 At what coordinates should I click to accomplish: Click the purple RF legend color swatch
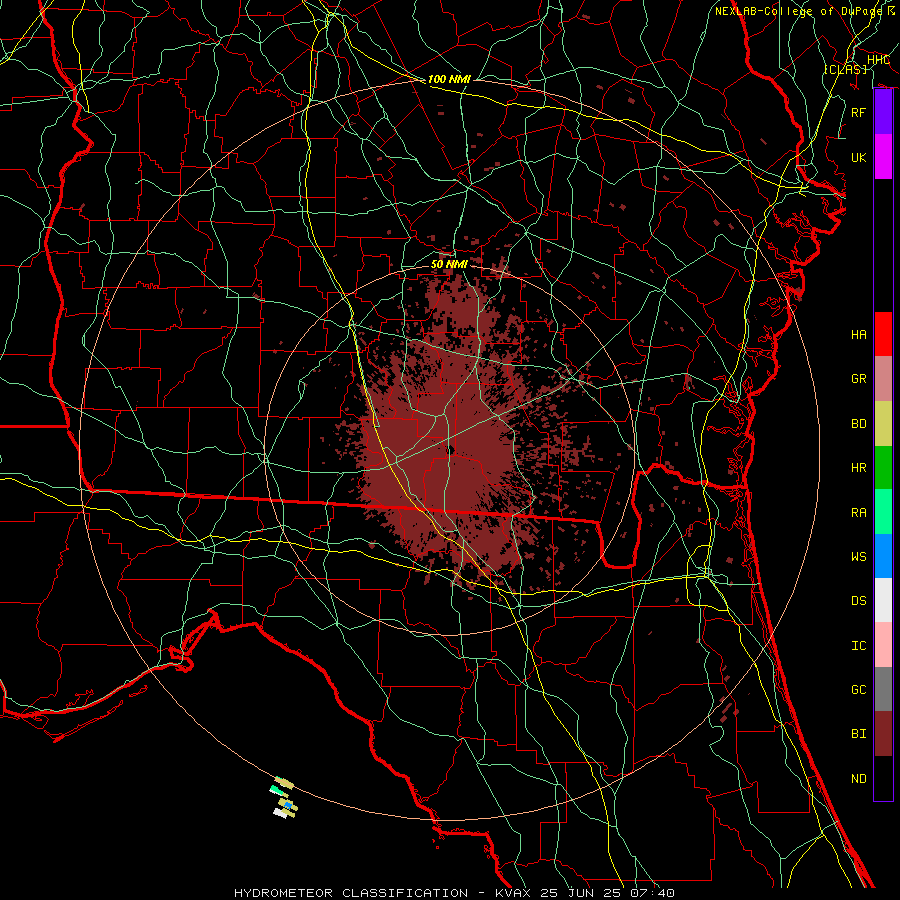coord(883,112)
